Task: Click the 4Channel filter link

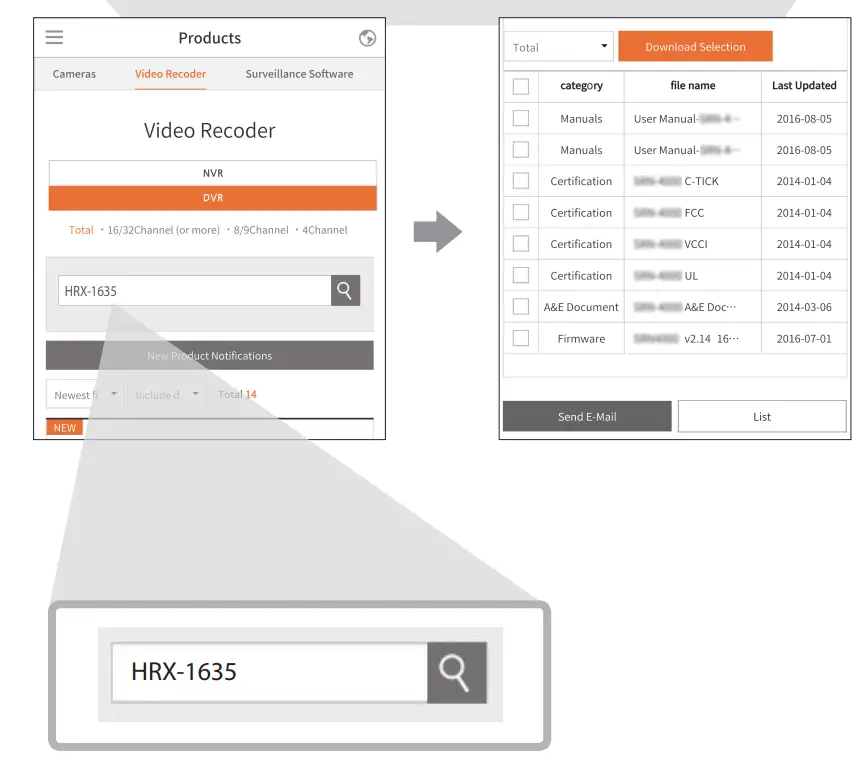Action: click(325, 229)
